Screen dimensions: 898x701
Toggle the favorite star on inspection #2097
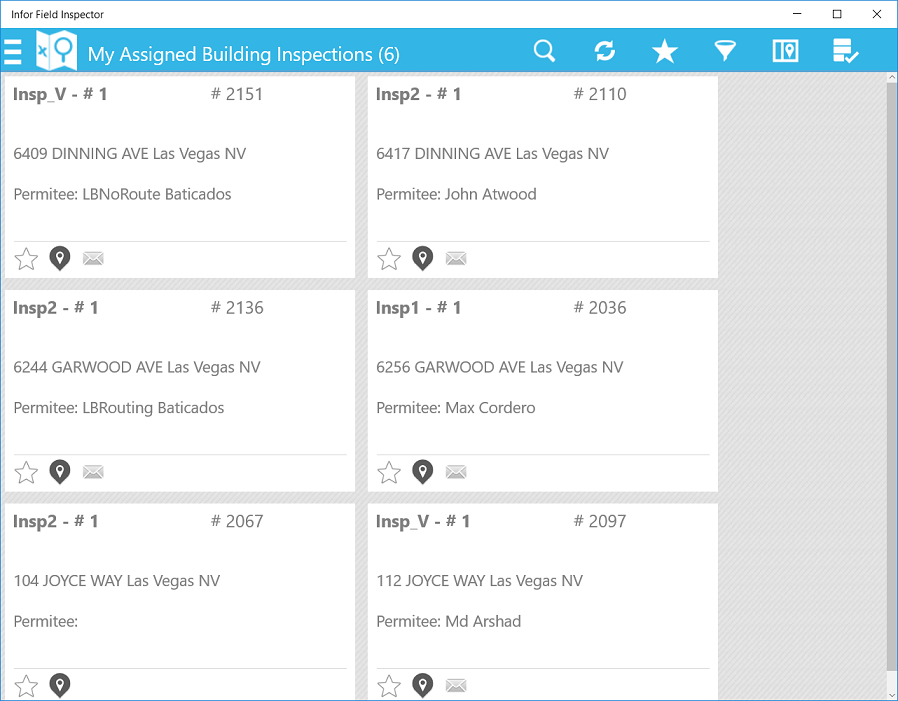pos(389,685)
